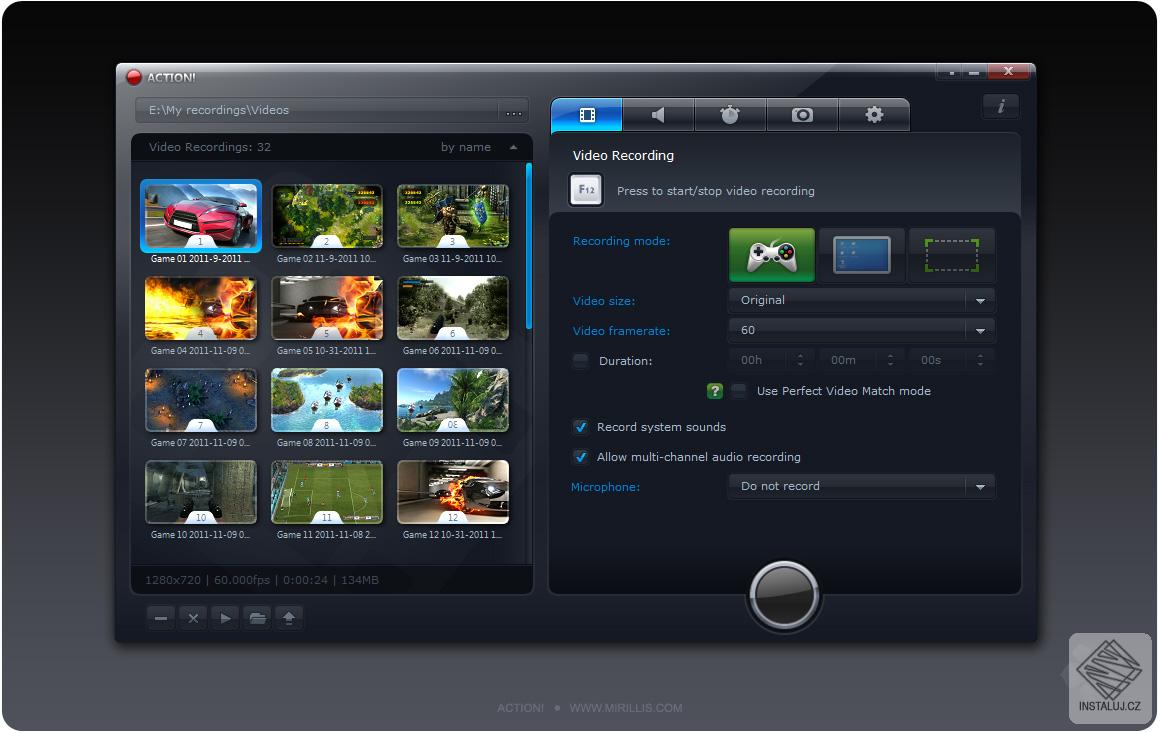Click the Recording mode label
The width and height of the screenshot is (1160, 733).
621,241
